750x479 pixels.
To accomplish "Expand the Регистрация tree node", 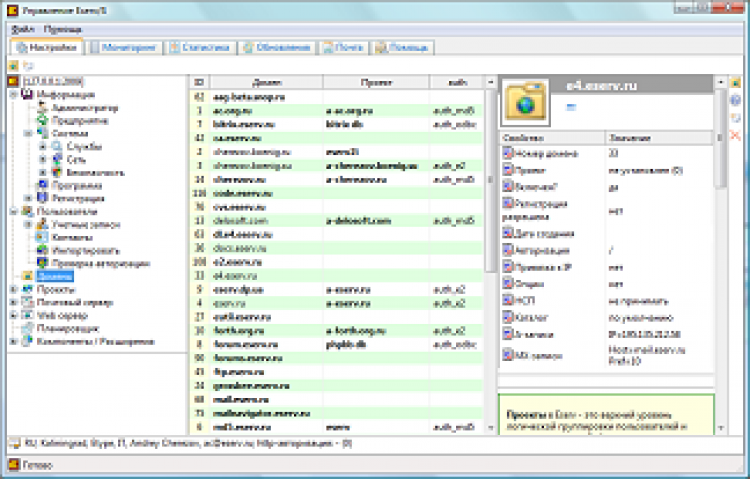I will point(28,198).
